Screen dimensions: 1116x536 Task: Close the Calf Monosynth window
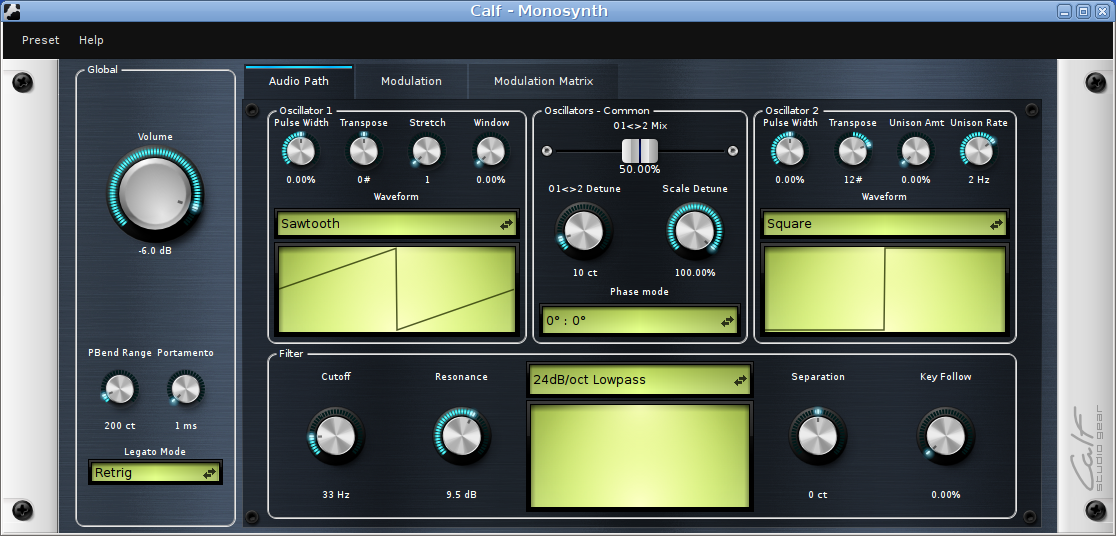pos(1100,11)
